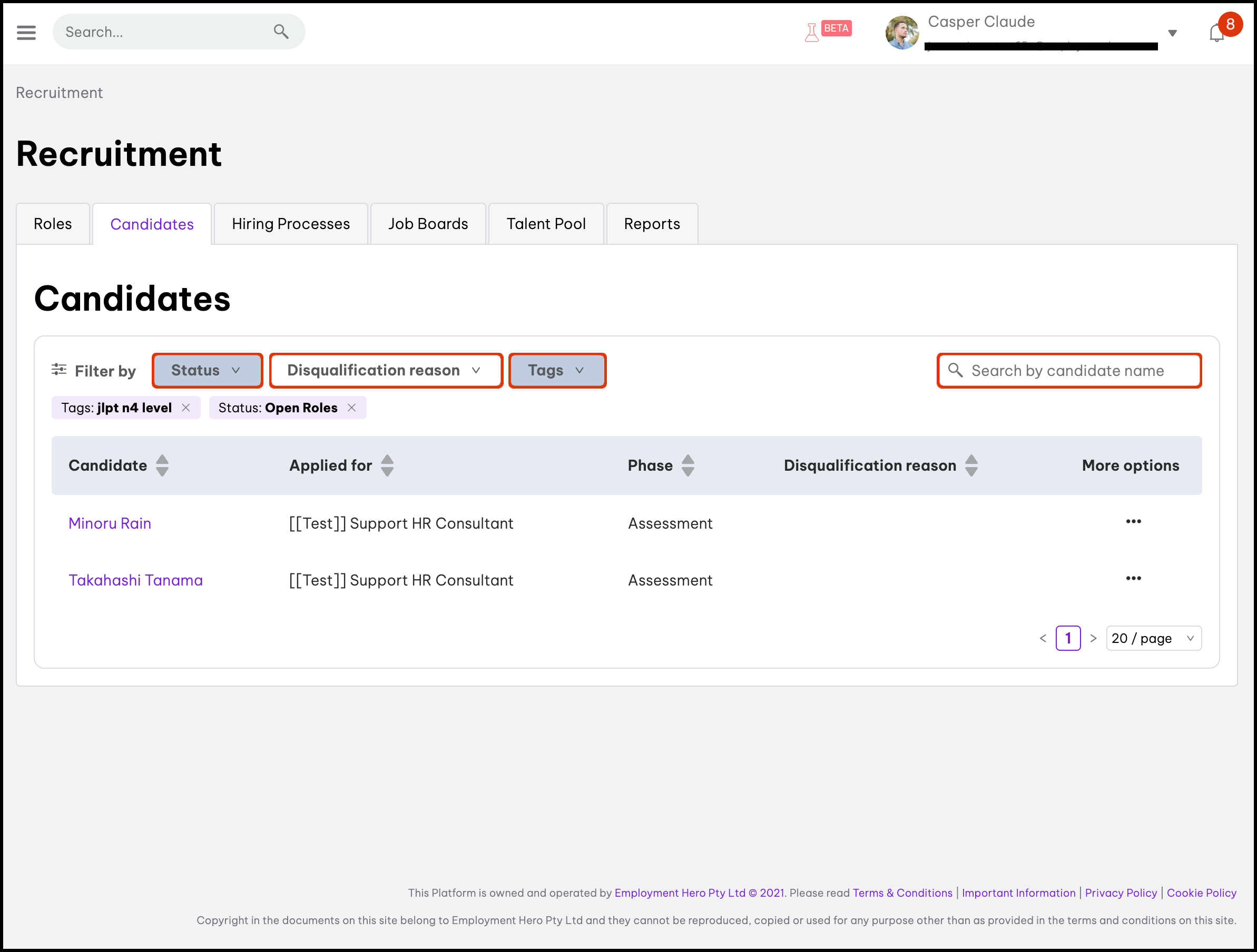The height and width of the screenshot is (952, 1257).
Task: Click the top search magnifier icon
Action: coord(281,32)
